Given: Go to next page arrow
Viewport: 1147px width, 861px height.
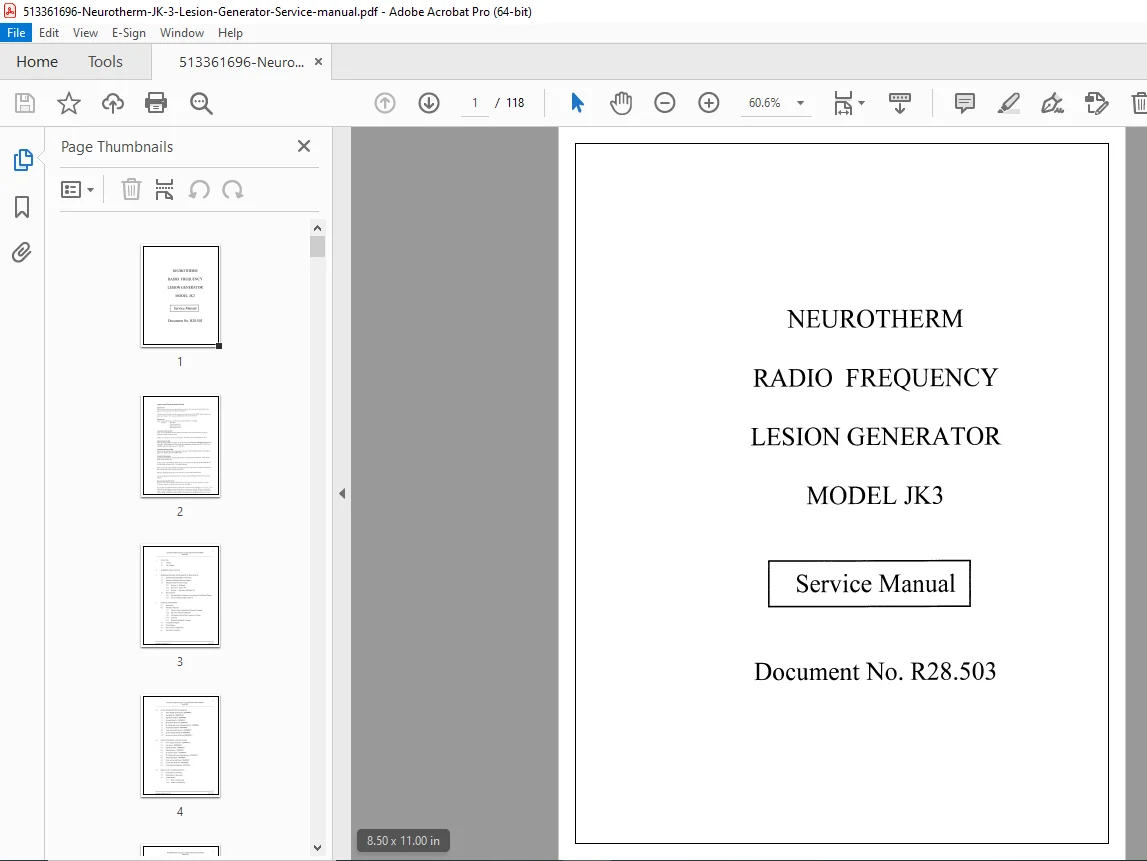Looking at the screenshot, I should 429,103.
